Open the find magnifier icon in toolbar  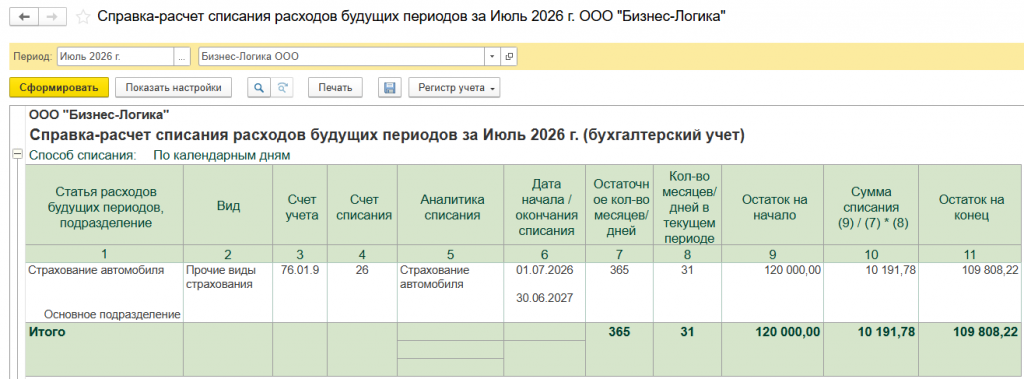(259, 88)
